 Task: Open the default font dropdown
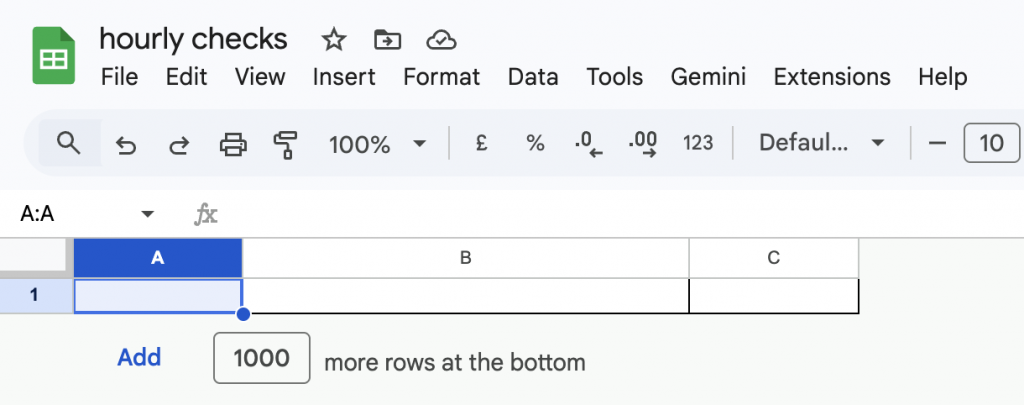(822, 143)
